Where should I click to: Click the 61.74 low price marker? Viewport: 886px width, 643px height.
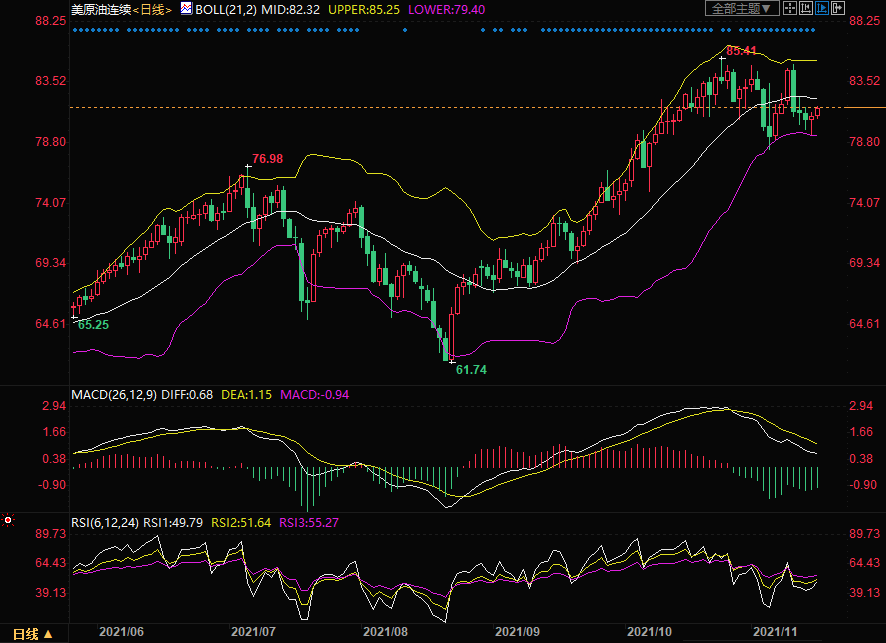pyautogui.click(x=471, y=370)
